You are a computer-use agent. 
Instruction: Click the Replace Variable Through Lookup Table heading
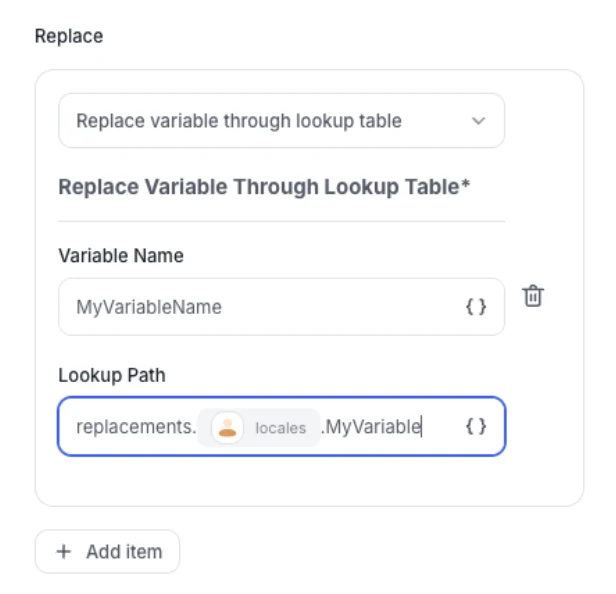[258, 187]
